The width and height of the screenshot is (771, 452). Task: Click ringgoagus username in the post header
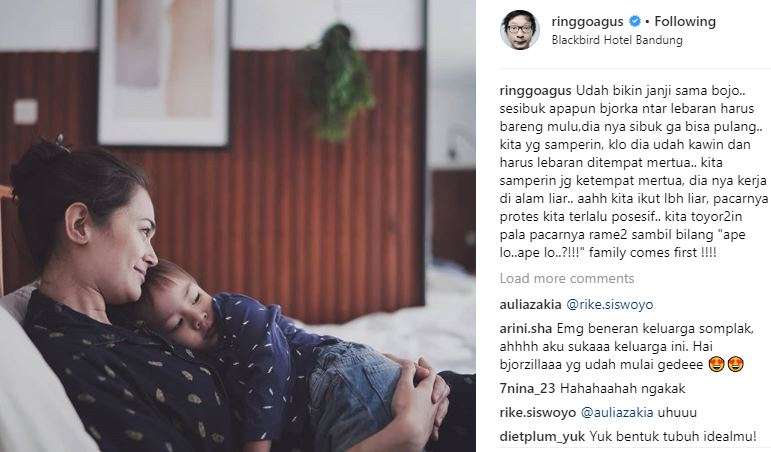coord(587,22)
